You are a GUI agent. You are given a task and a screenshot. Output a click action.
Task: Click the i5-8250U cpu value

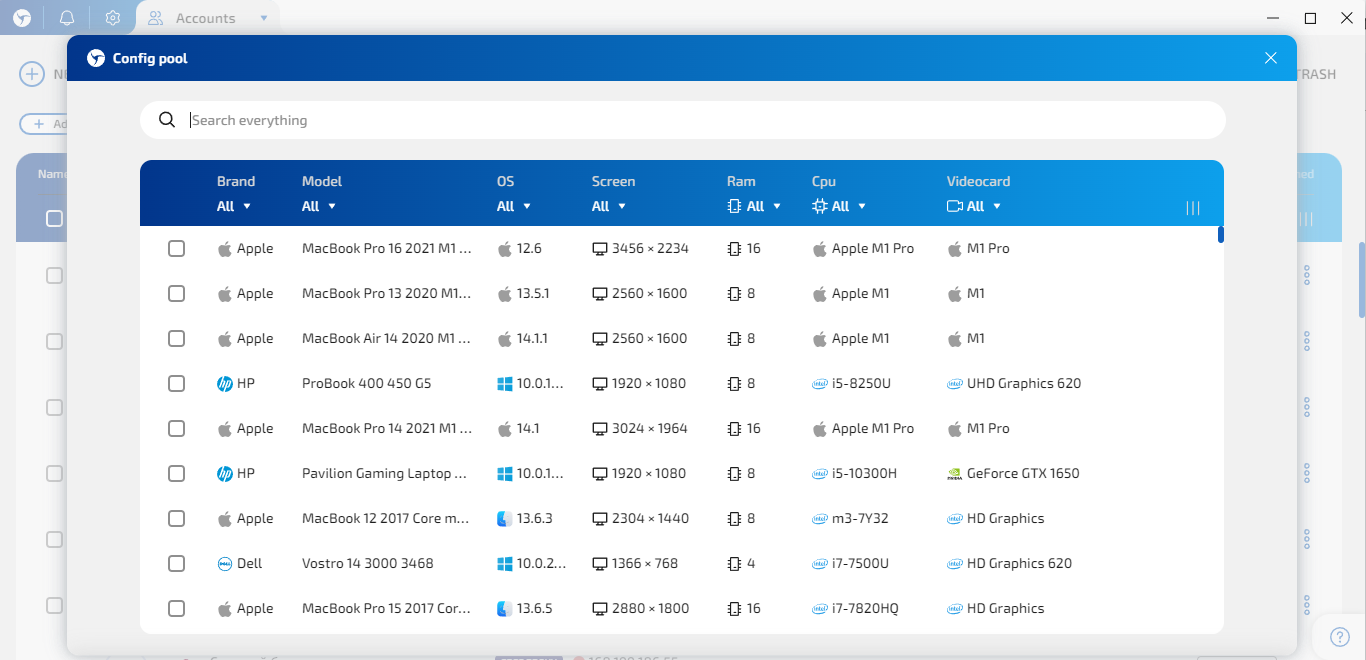pos(862,383)
